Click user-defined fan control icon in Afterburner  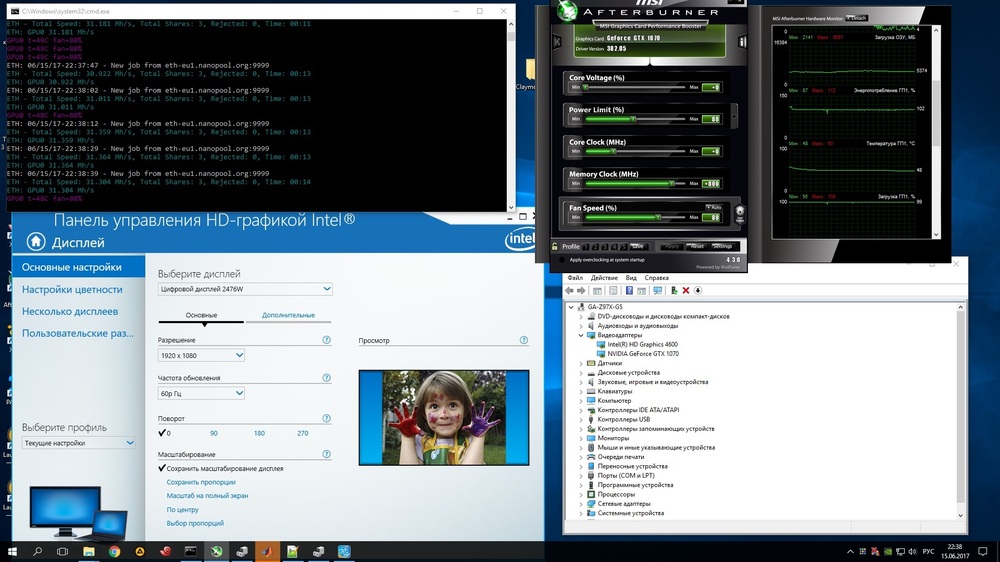pos(740,213)
